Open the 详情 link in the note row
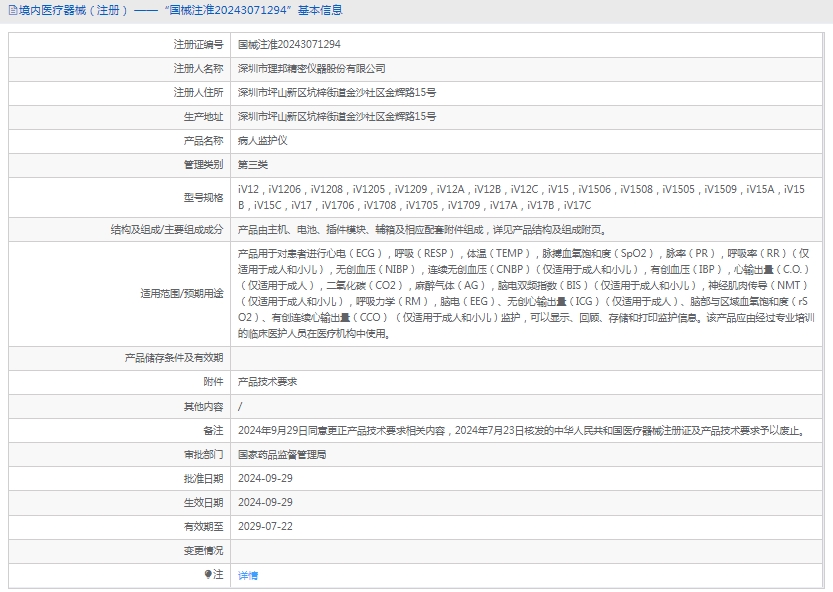The height and width of the screenshot is (592, 833). [248, 576]
